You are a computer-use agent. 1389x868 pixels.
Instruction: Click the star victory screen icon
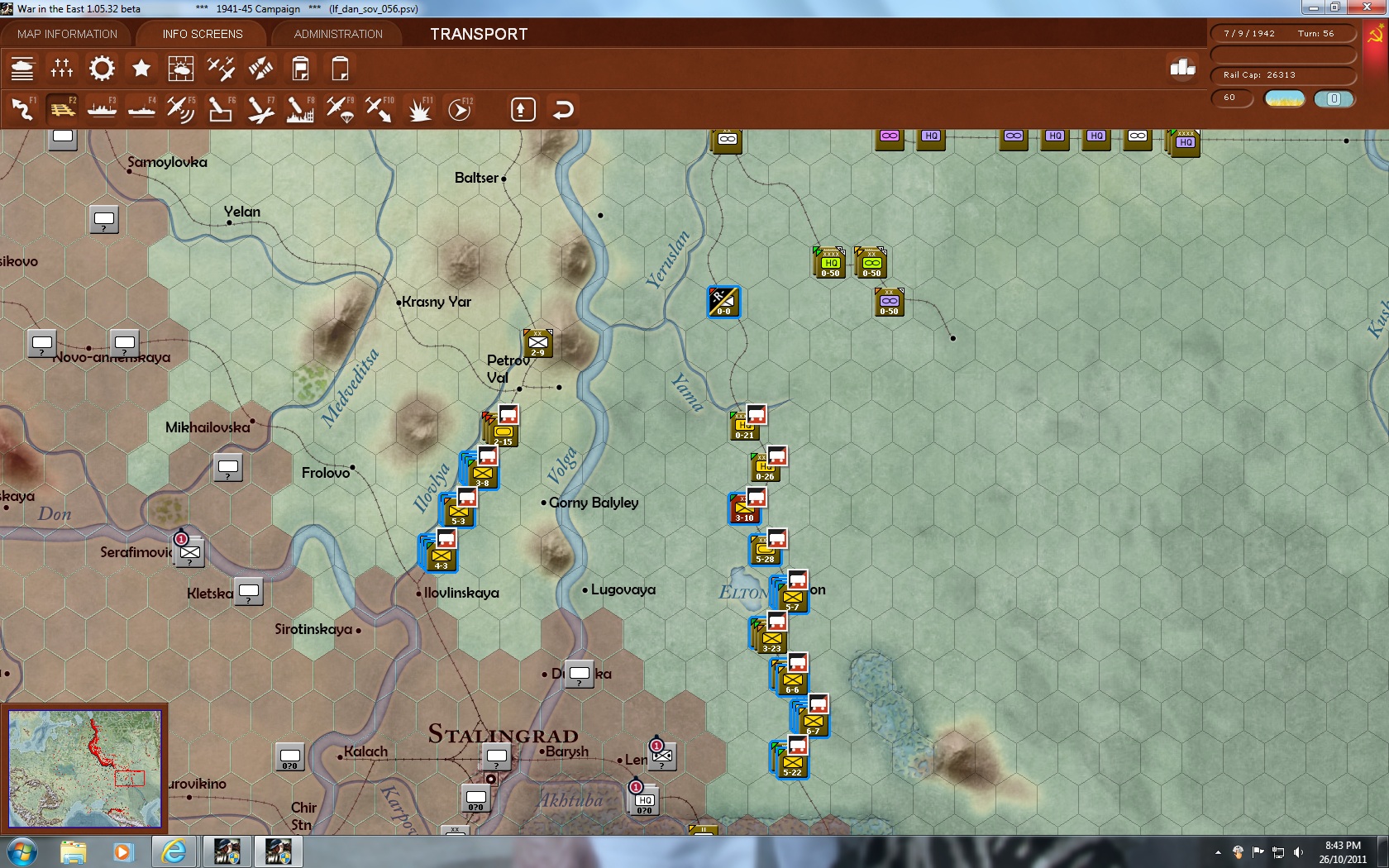tap(141, 69)
